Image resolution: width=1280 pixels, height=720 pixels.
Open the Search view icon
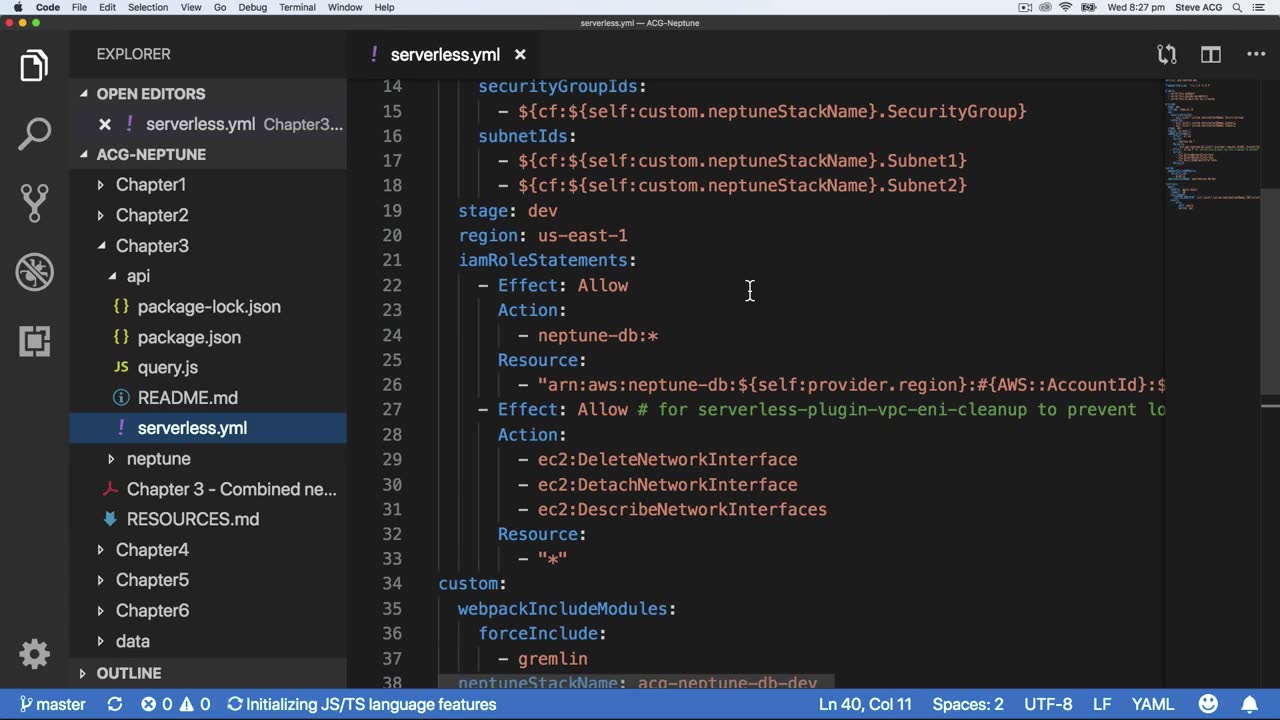tap(34, 134)
